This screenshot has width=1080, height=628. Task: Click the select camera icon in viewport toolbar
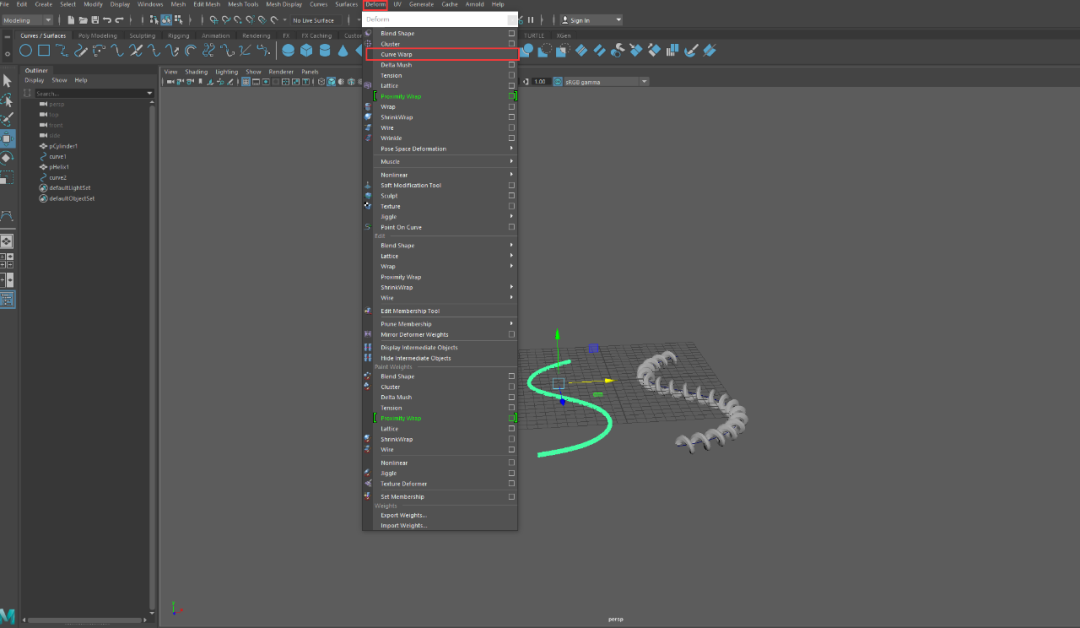[x=170, y=82]
